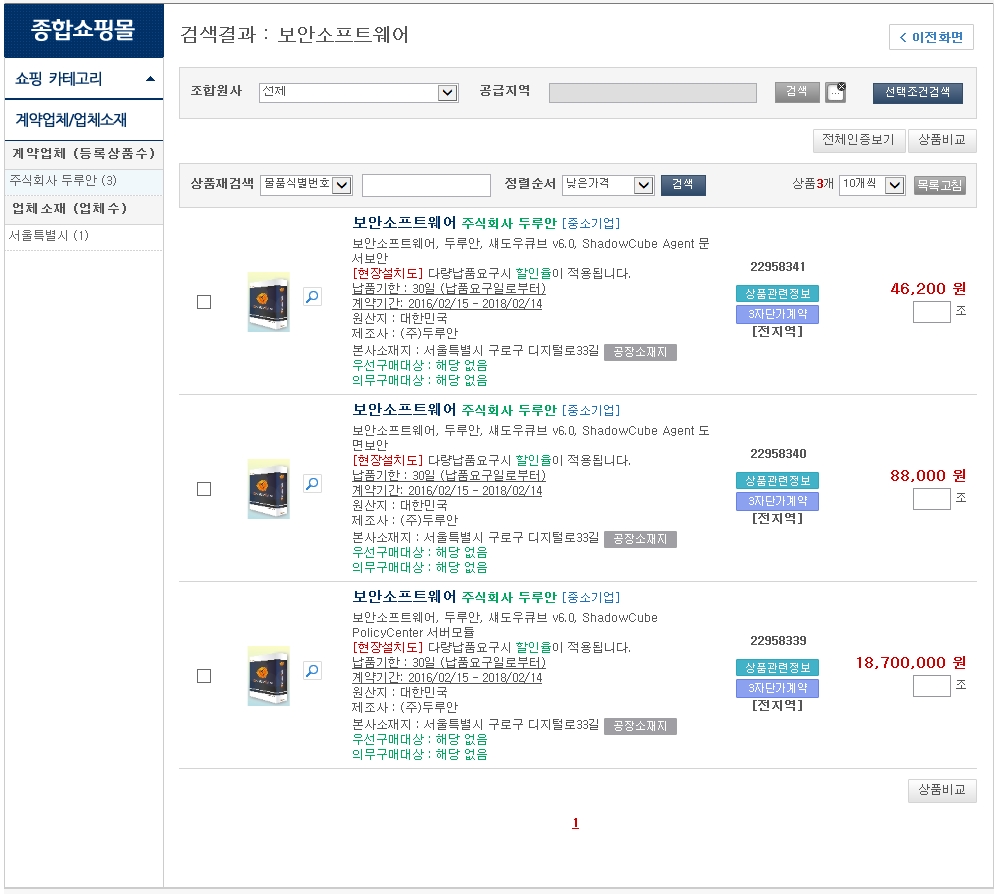
Task: Click magnifier icon for product 22958340
Action: click(312, 484)
